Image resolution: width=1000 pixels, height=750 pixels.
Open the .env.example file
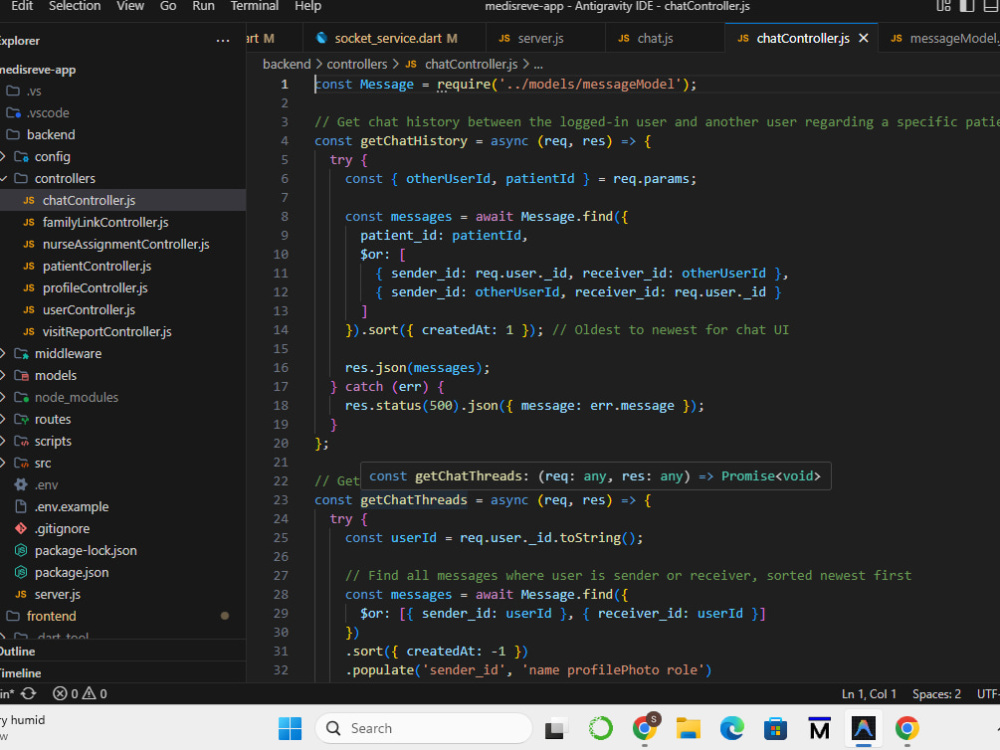(x=122, y=507)
